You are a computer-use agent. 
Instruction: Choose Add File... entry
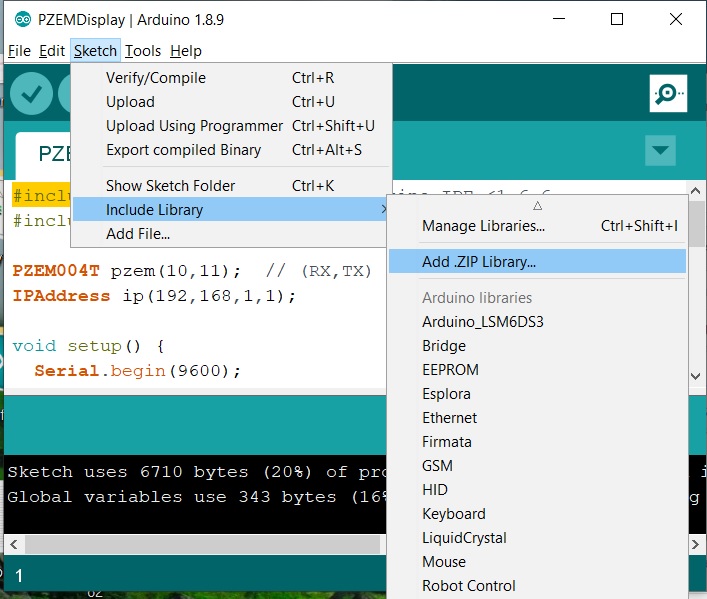[x=230, y=234]
